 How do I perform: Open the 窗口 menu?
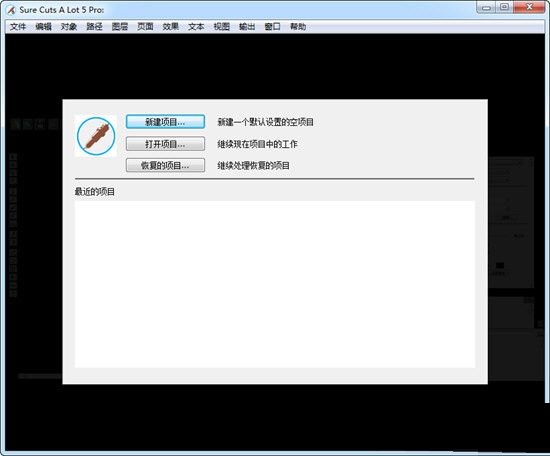273,27
